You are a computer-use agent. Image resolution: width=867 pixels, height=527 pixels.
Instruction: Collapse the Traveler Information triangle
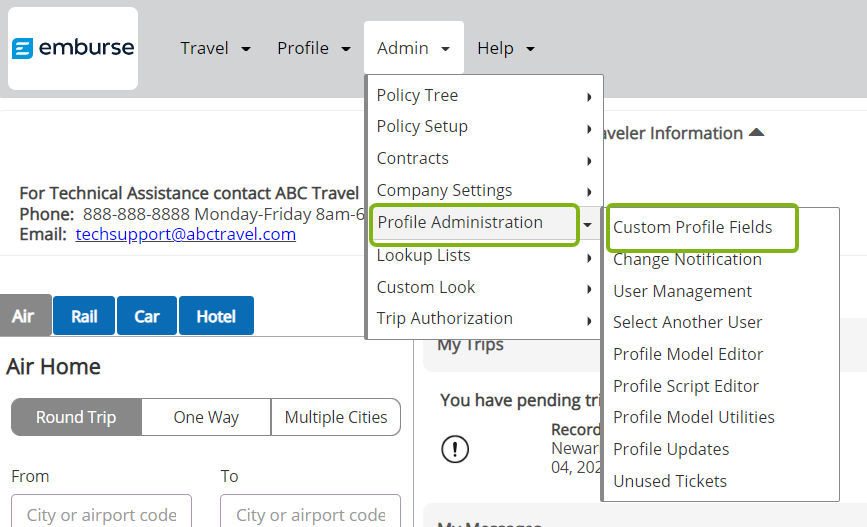tap(756, 133)
